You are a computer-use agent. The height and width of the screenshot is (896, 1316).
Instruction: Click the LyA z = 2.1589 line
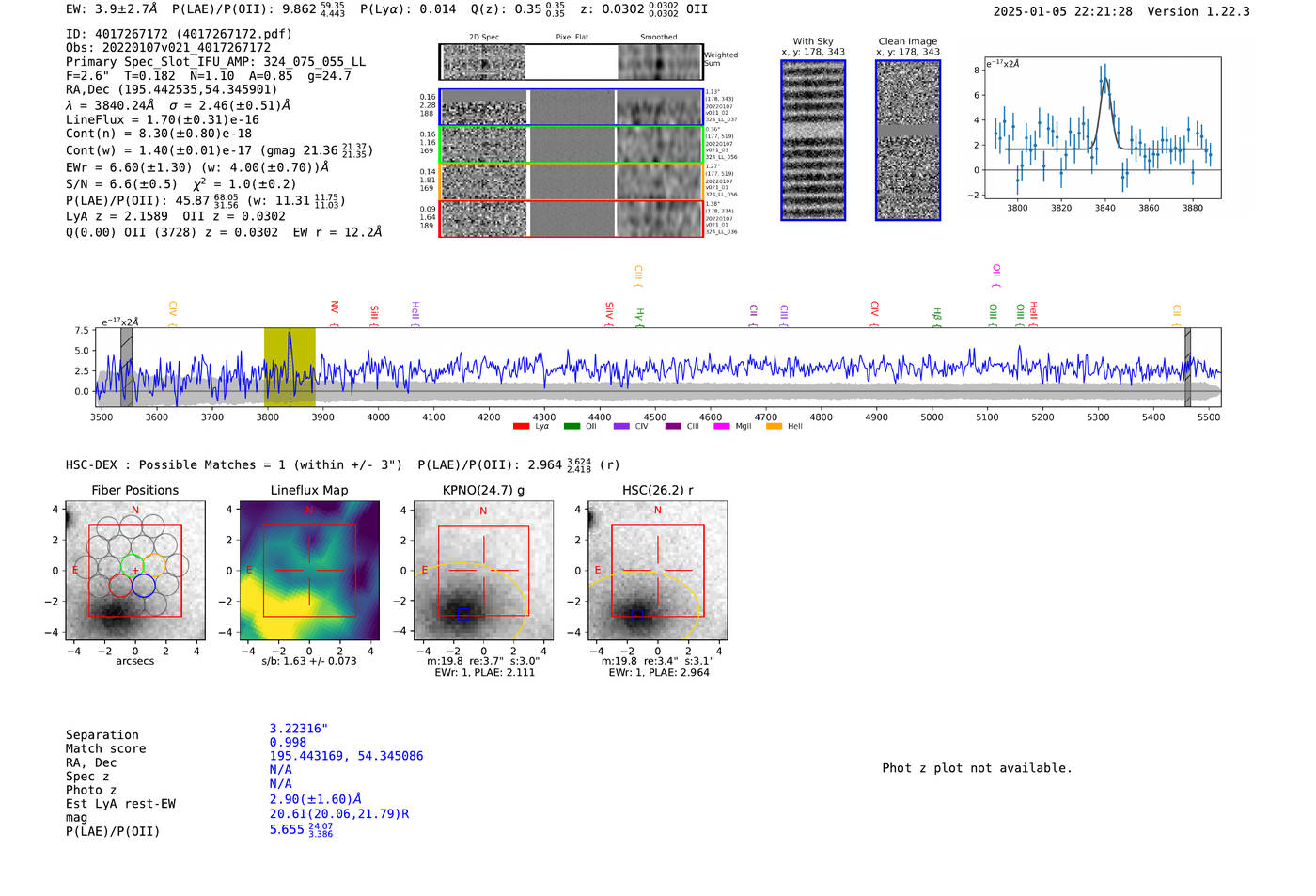click(x=176, y=216)
